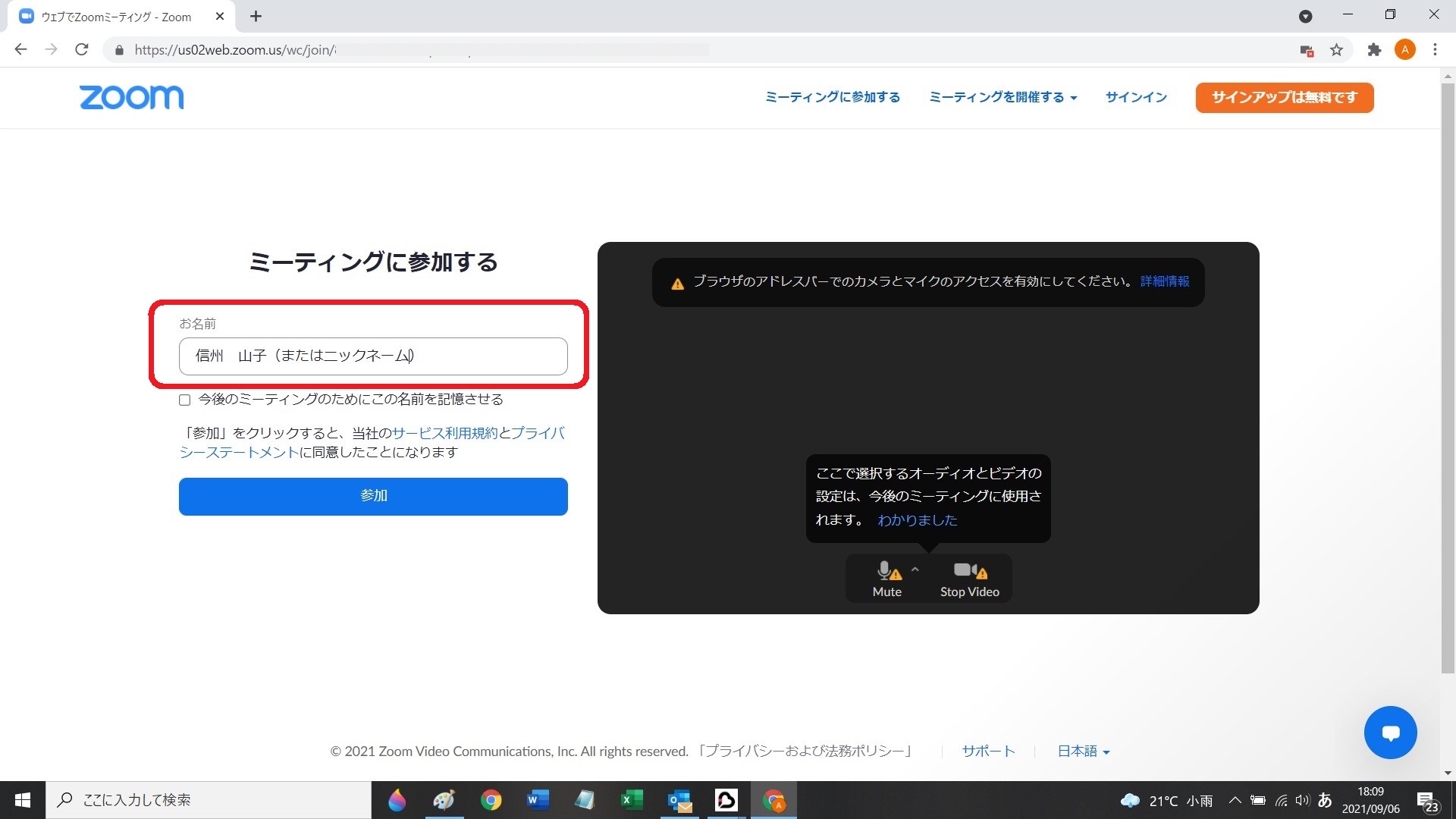The width and height of the screenshot is (1456, 819).
Task: Select the ウェブでZoomミーティング browser tab
Action: (x=121, y=17)
